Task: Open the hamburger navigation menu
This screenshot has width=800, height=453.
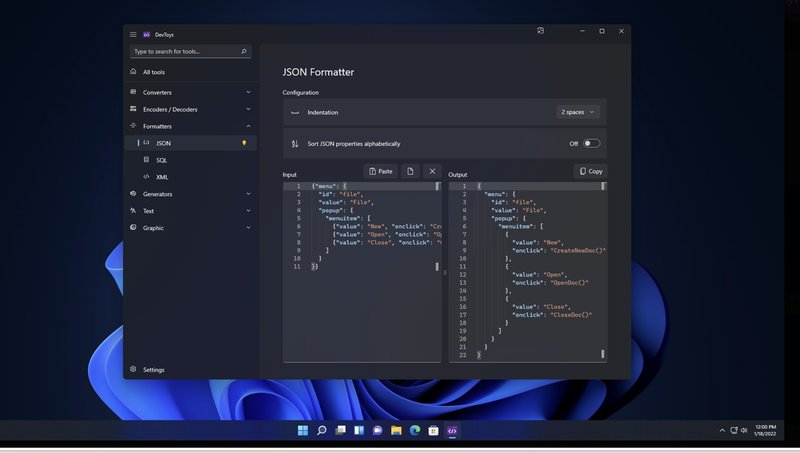Action: (133, 34)
